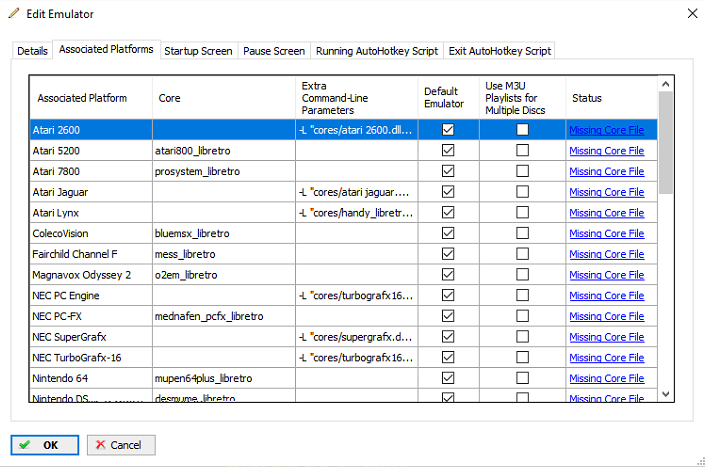
Task: Enable M3U playlists for Atari Lynx
Action: pyautogui.click(x=522, y=212)
